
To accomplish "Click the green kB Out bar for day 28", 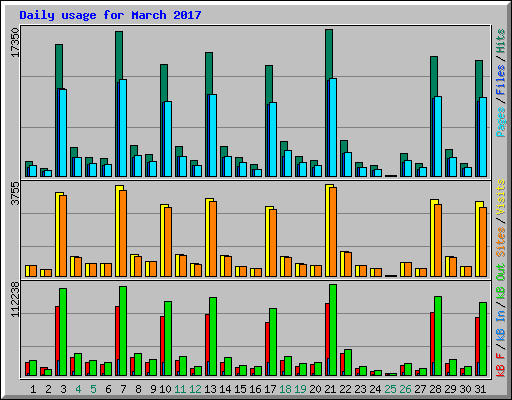I will [x=438, y=336].
